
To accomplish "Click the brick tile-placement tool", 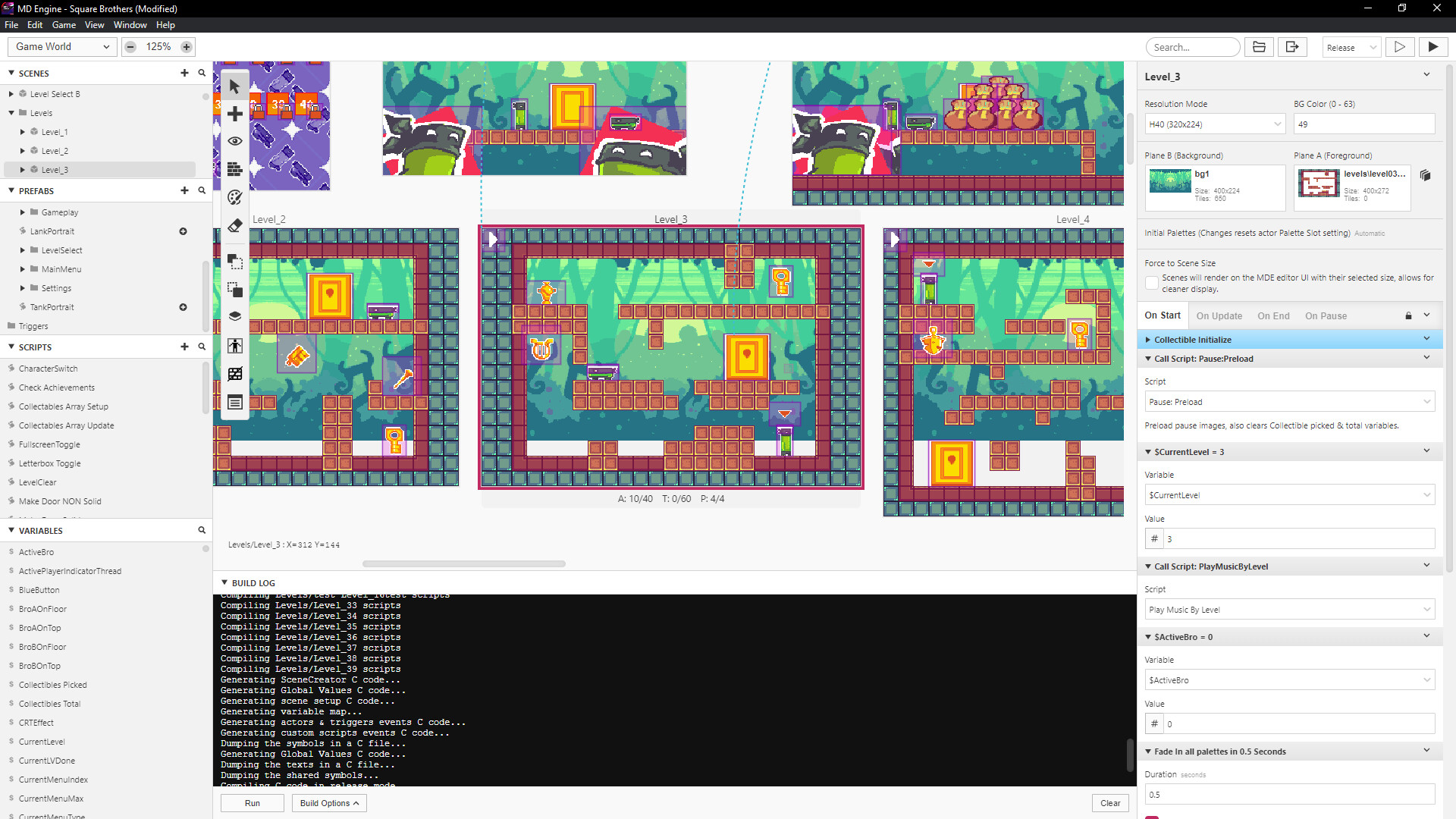I will point(234,169).
